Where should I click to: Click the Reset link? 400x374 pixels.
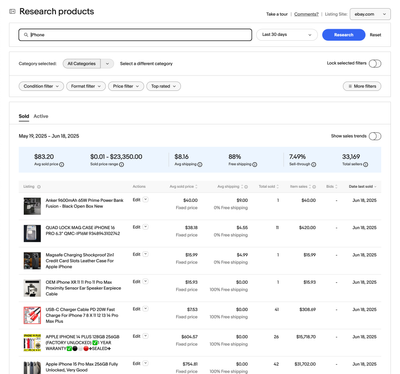(x=375, y=35)
